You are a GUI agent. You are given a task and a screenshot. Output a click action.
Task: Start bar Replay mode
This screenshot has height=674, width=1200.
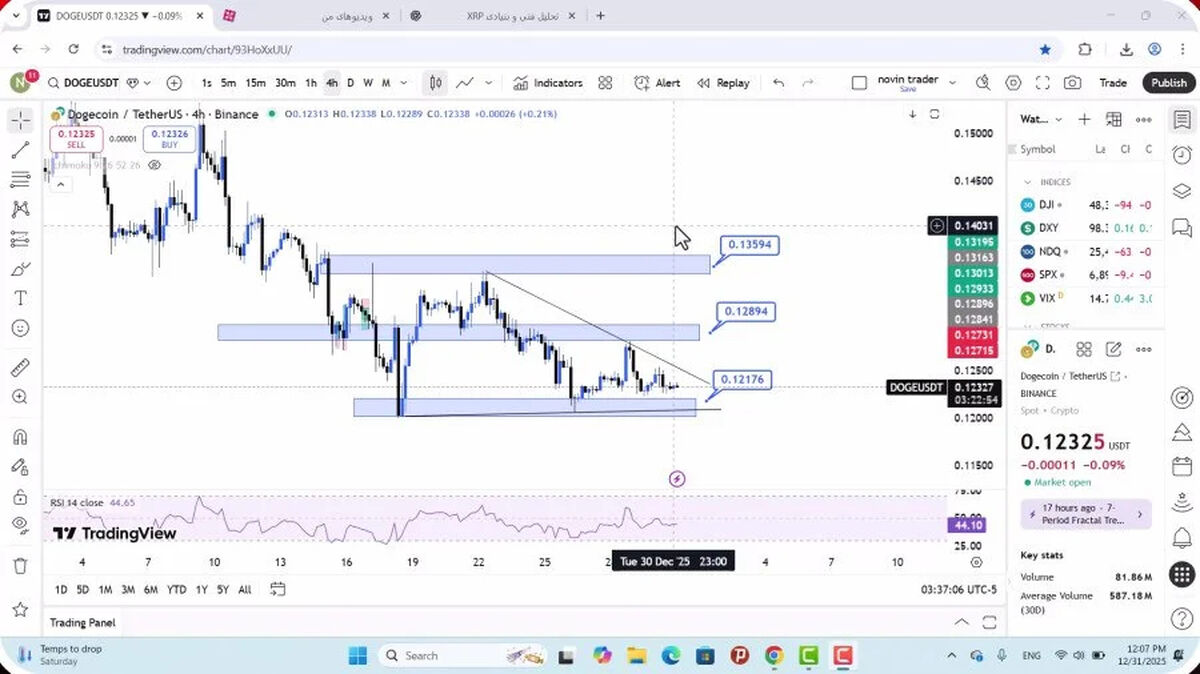723,83
